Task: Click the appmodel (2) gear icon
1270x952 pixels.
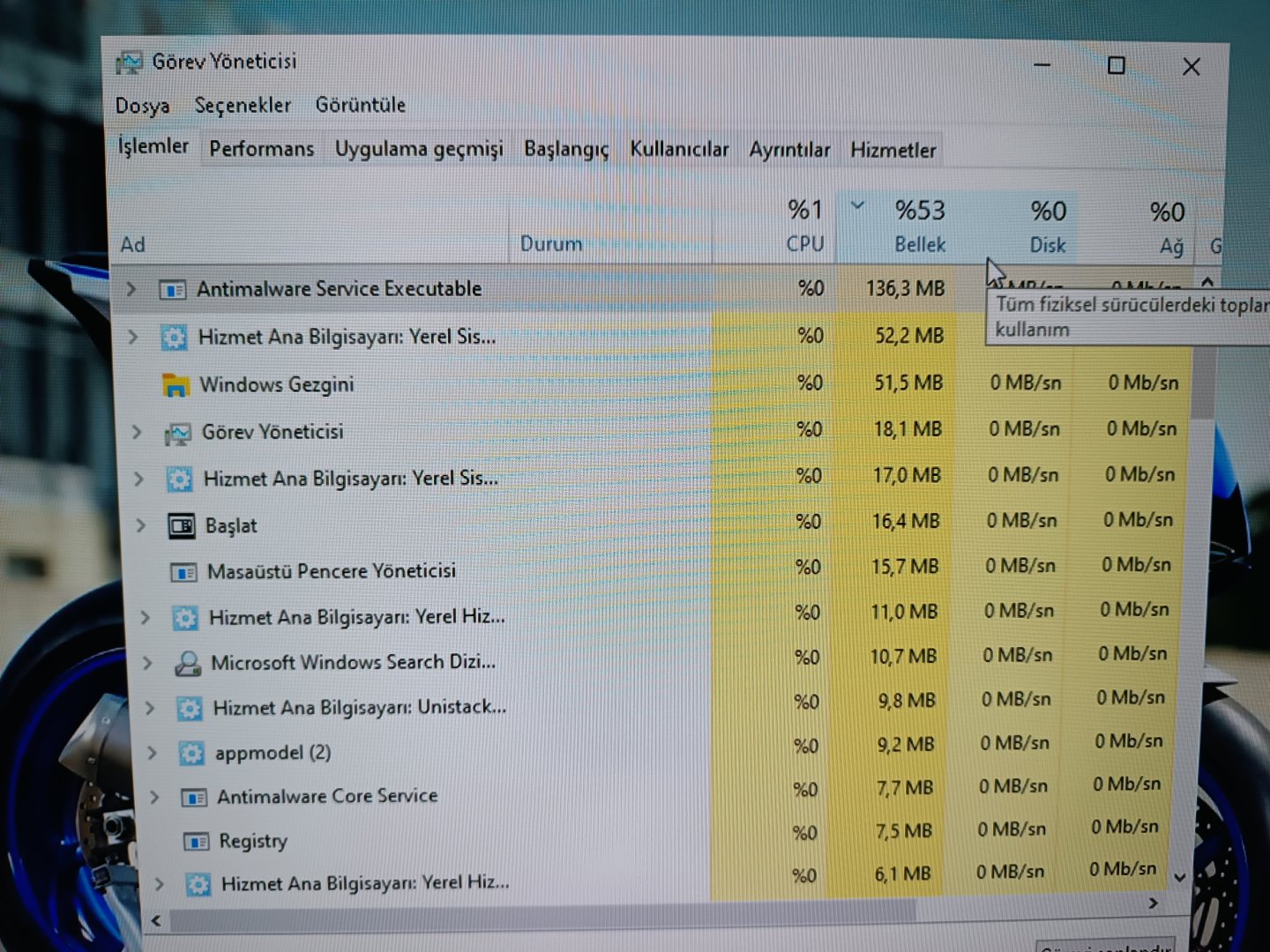Action: click(191, 753)
